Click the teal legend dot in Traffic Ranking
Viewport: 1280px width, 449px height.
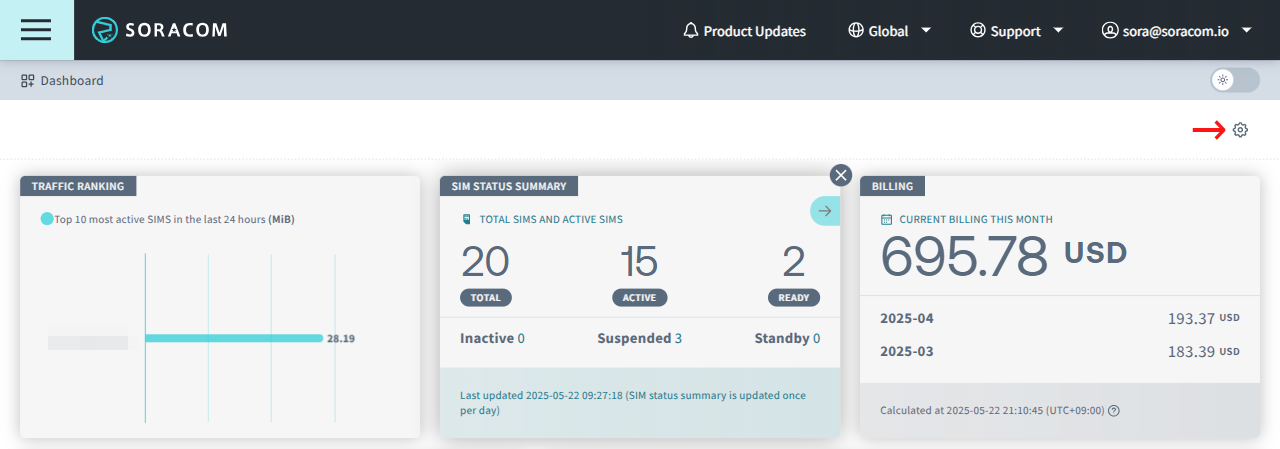point(47,219)
